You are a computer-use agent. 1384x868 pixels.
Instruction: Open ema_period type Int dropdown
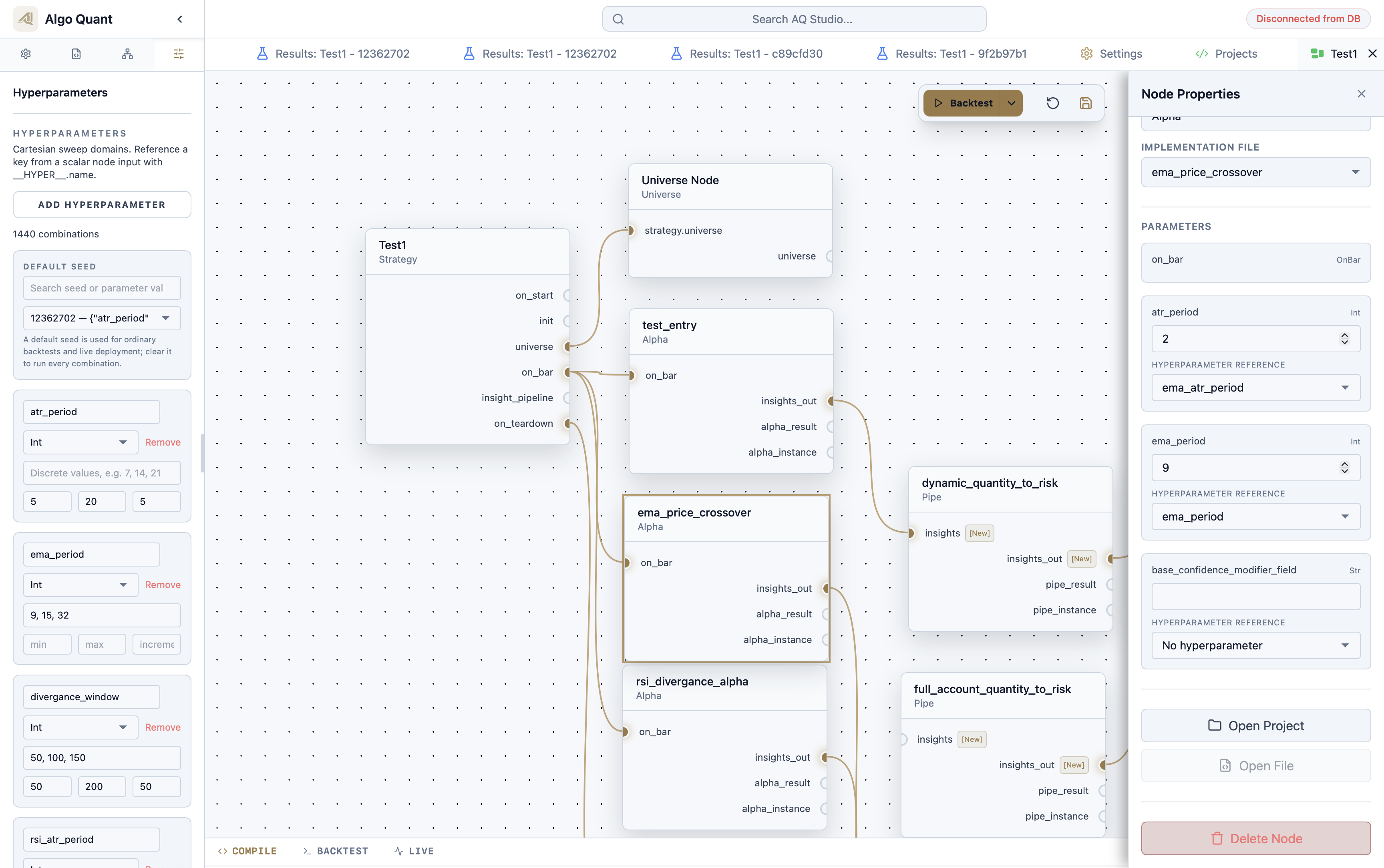pyautogui.click(x=80, y=585)
